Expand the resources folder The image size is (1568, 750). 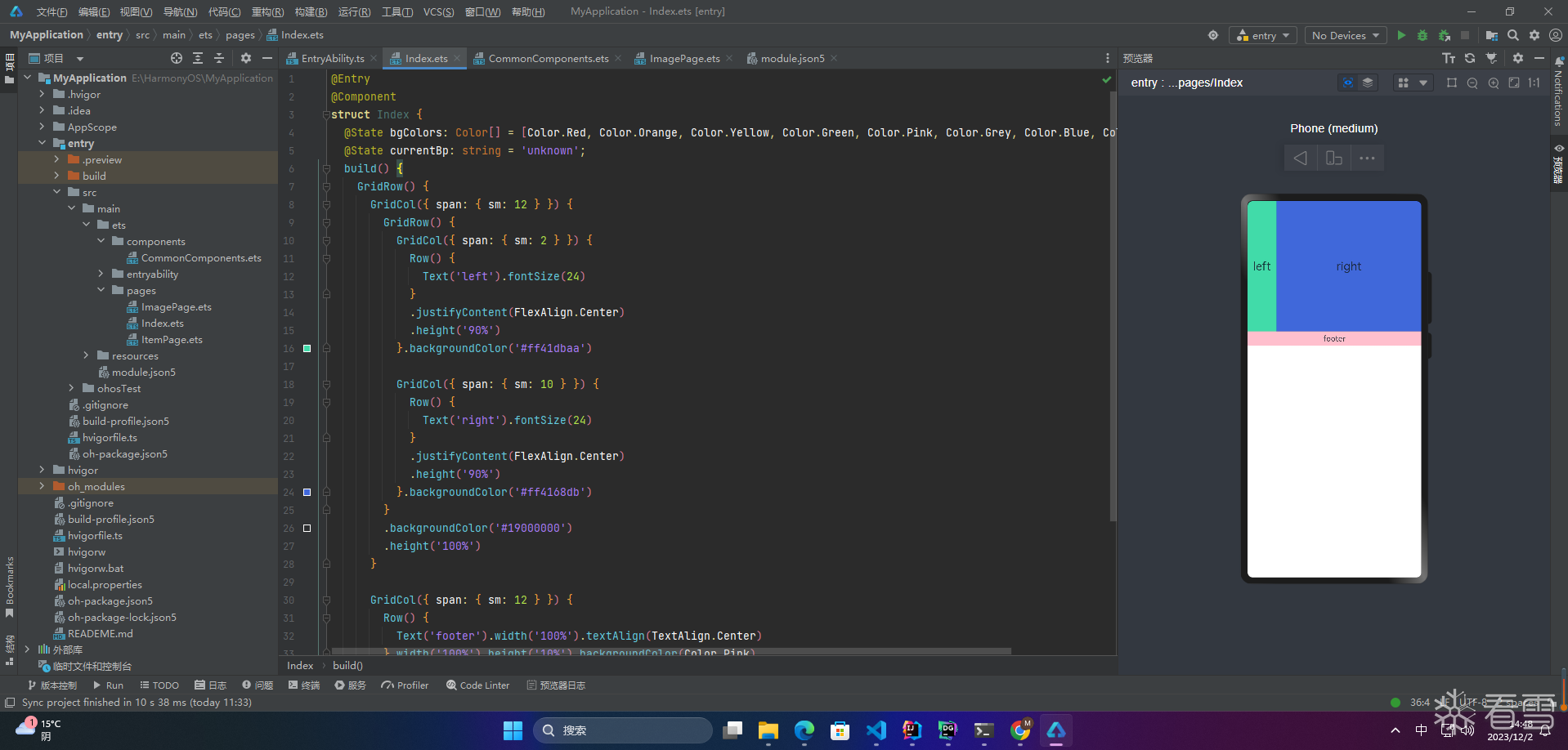pyautogui.click(x=87, y=355)
